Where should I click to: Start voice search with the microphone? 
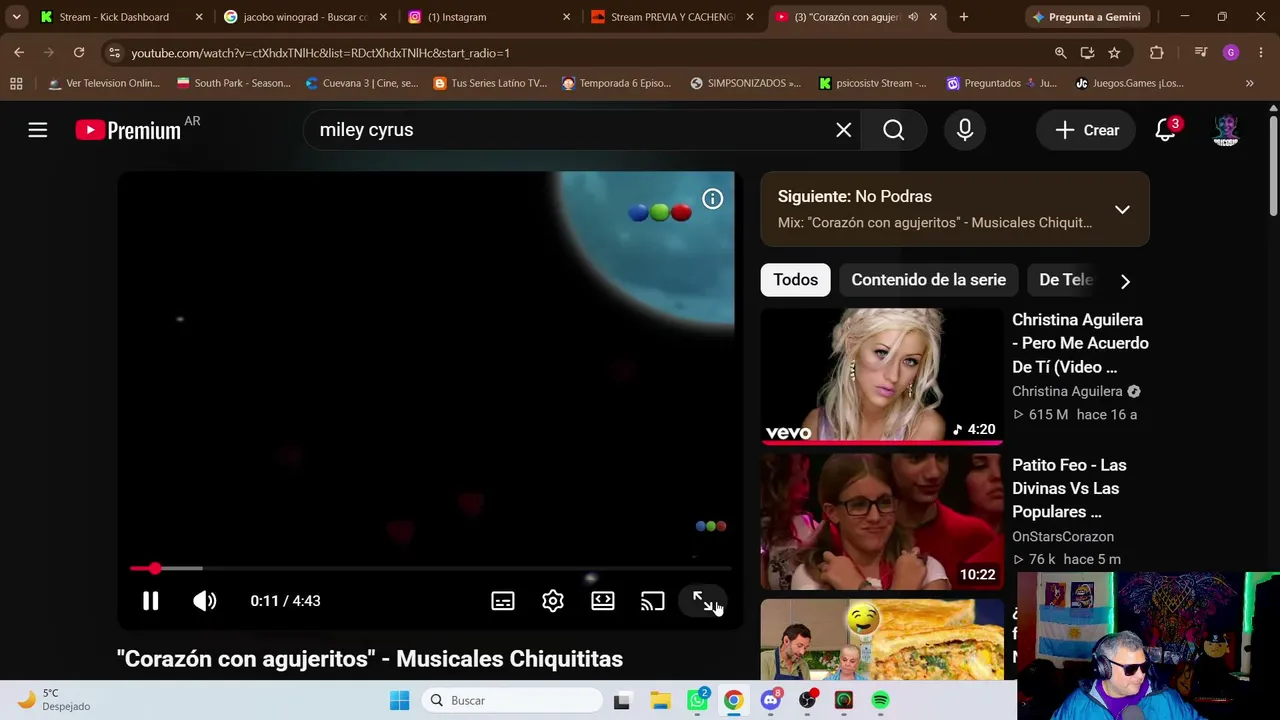(x=965, y=130)
